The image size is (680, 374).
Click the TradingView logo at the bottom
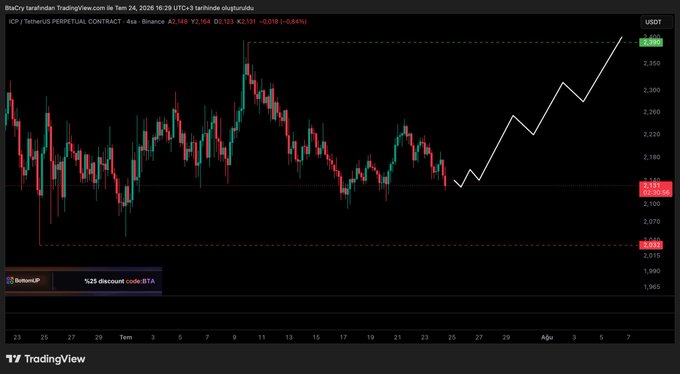[46, 359]
